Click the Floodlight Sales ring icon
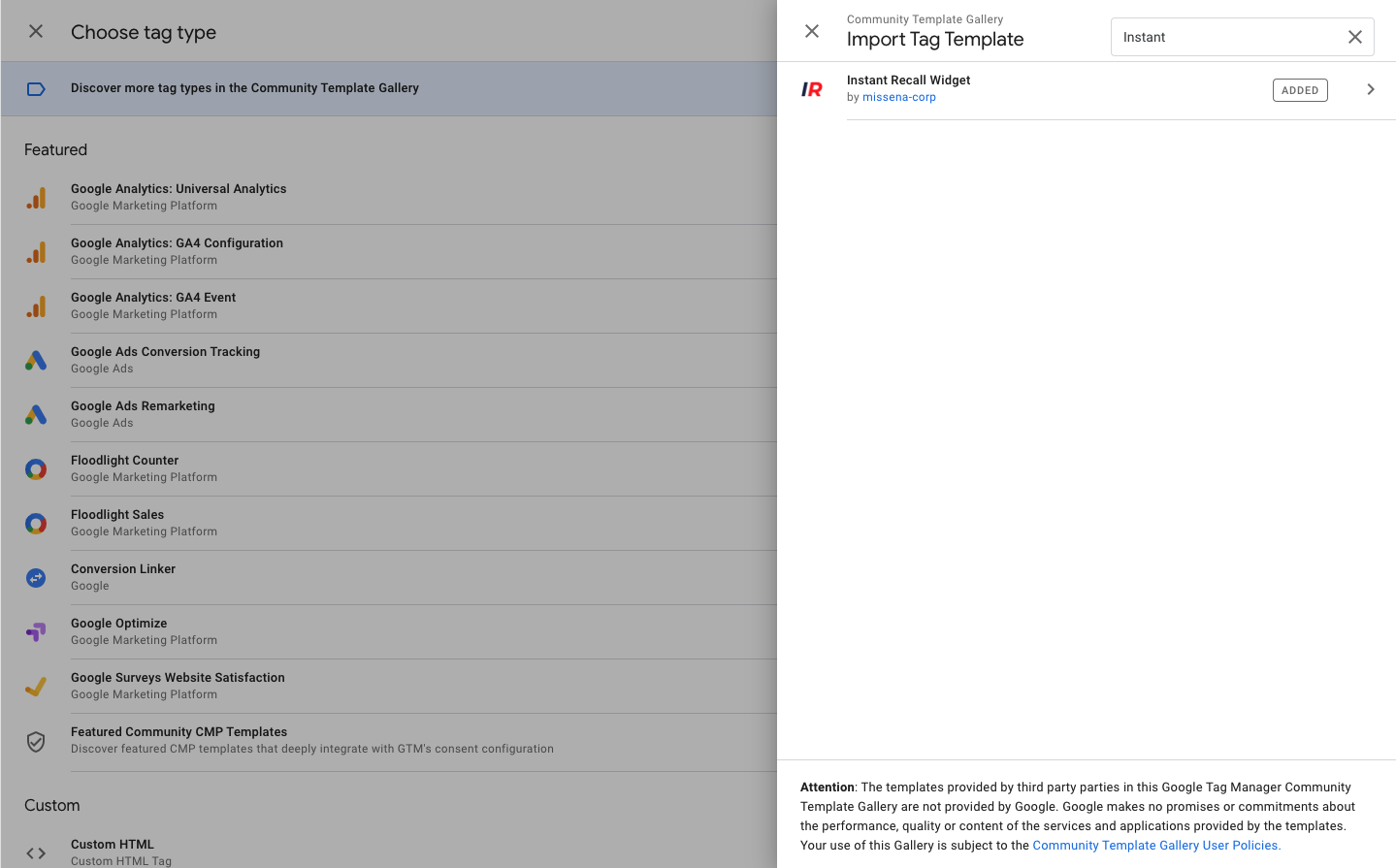This screenshot has height=868, width=1396. [x=36, y=524]
